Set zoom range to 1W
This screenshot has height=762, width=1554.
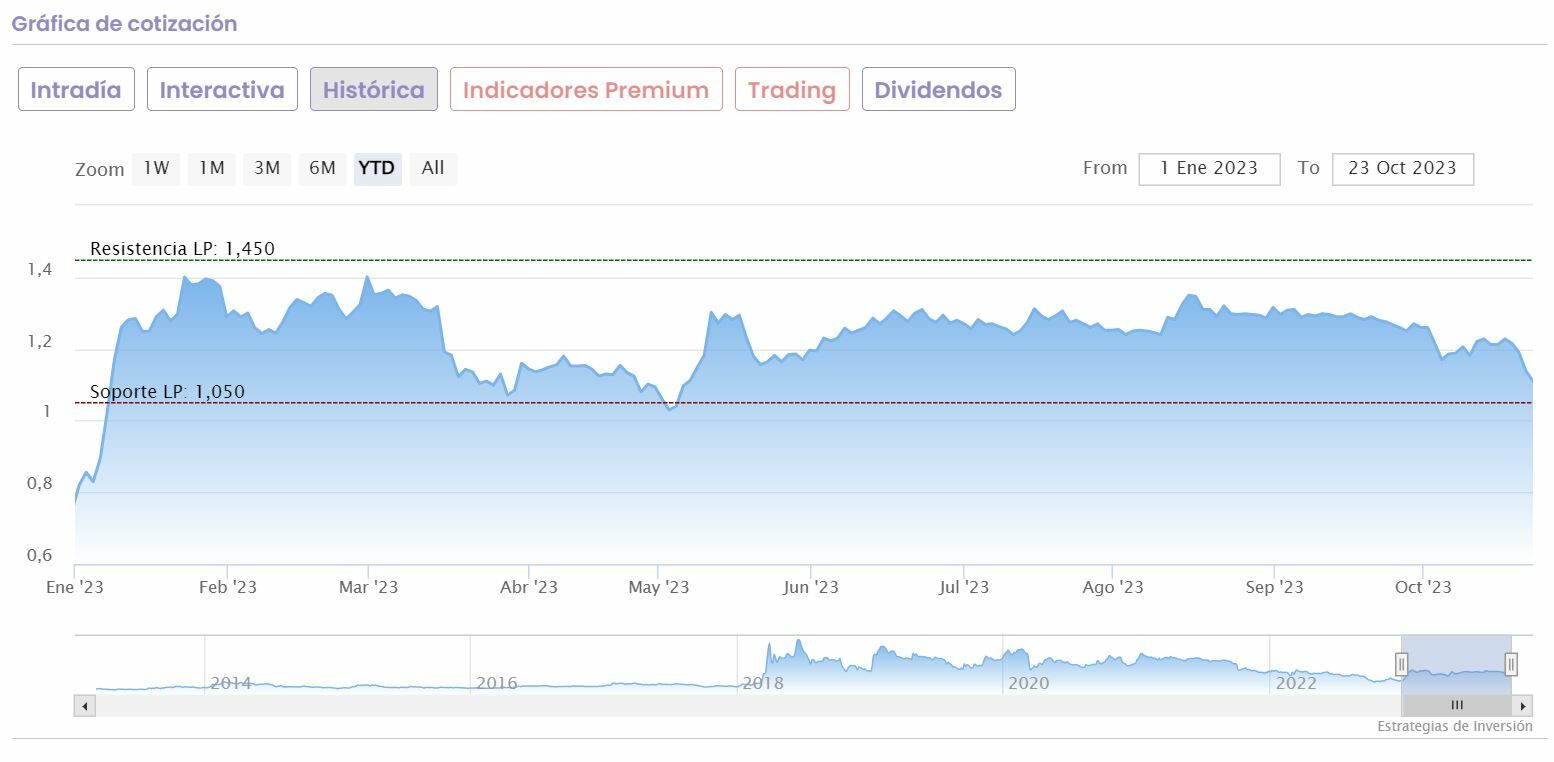(156, 169)
